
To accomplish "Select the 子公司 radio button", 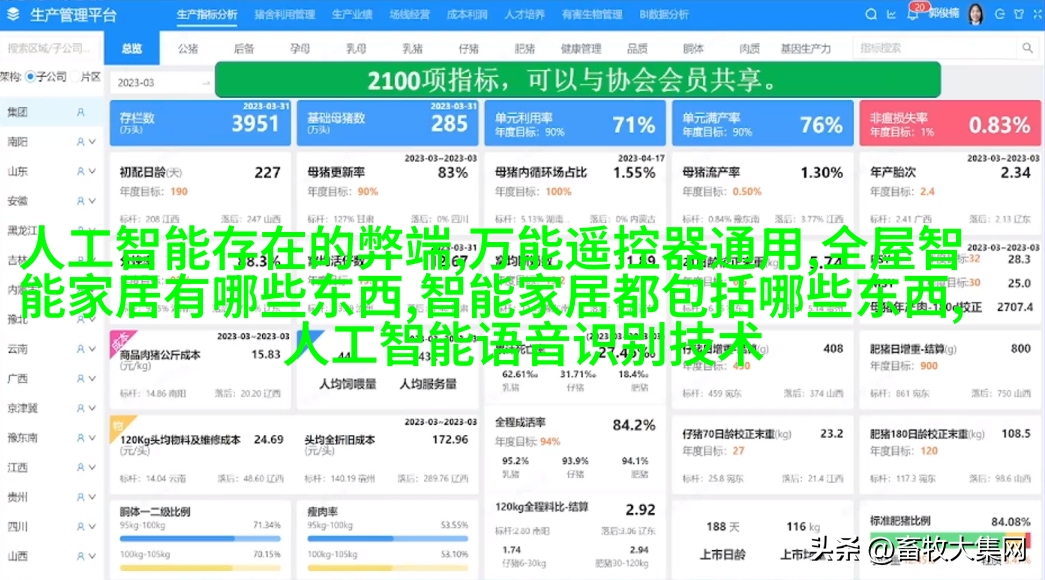I will click(x=30, y=77).
